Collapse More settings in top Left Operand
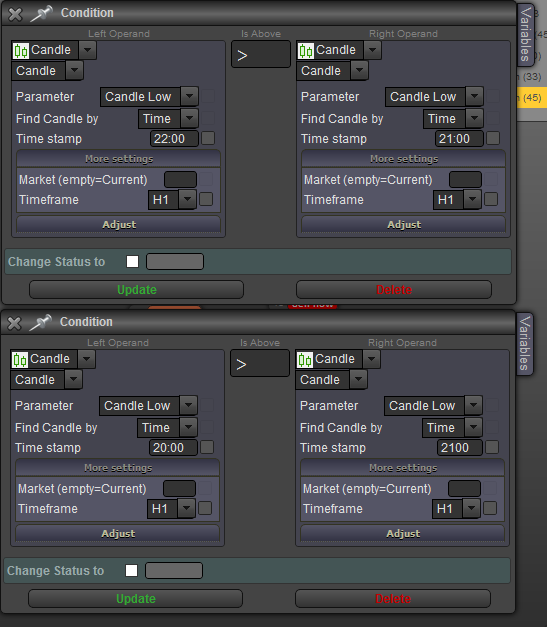The image size is (547, 627). [x=119, y=159]
